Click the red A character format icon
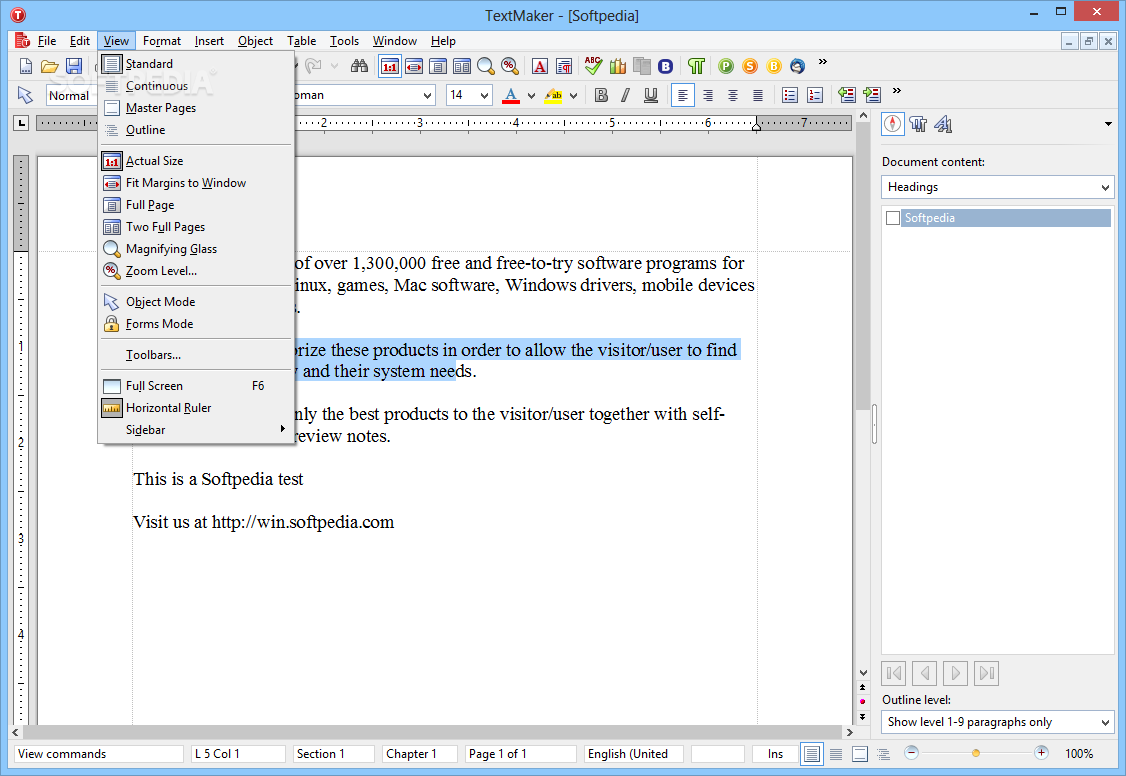Viewport: 1126px width, 776px height. pos(540,67)
